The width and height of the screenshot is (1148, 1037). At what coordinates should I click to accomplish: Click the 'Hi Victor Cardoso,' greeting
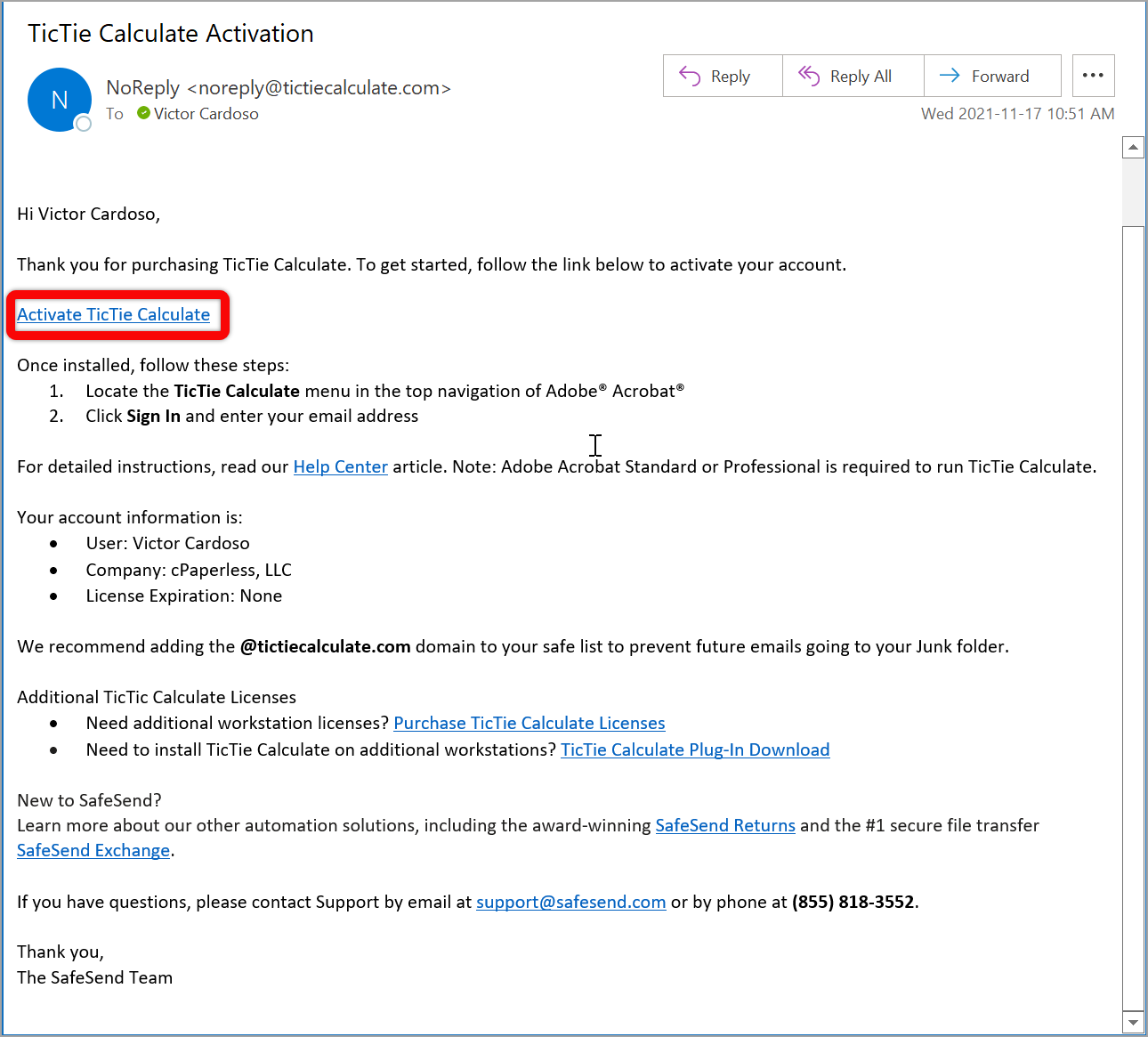click(89, 214)
